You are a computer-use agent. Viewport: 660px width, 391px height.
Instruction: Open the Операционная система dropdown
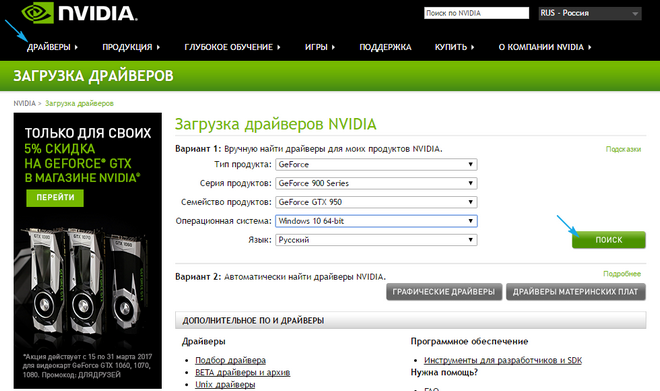(376, 221)
